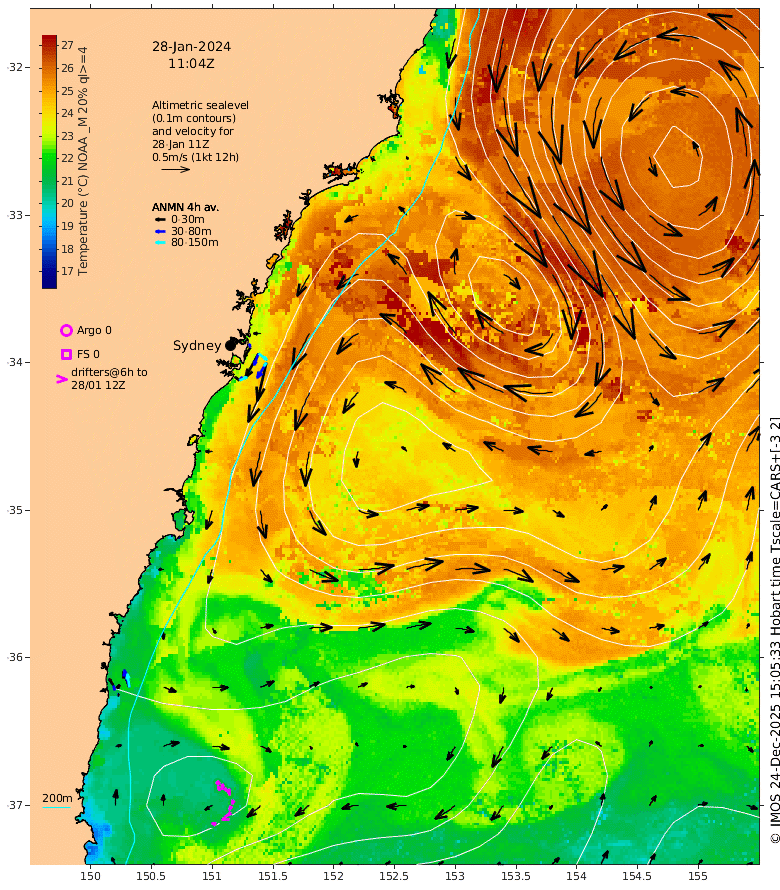Click the longitude label 152
Image resolution: width=780 pixels, height=890 pixels.
[x=333, y=876]
